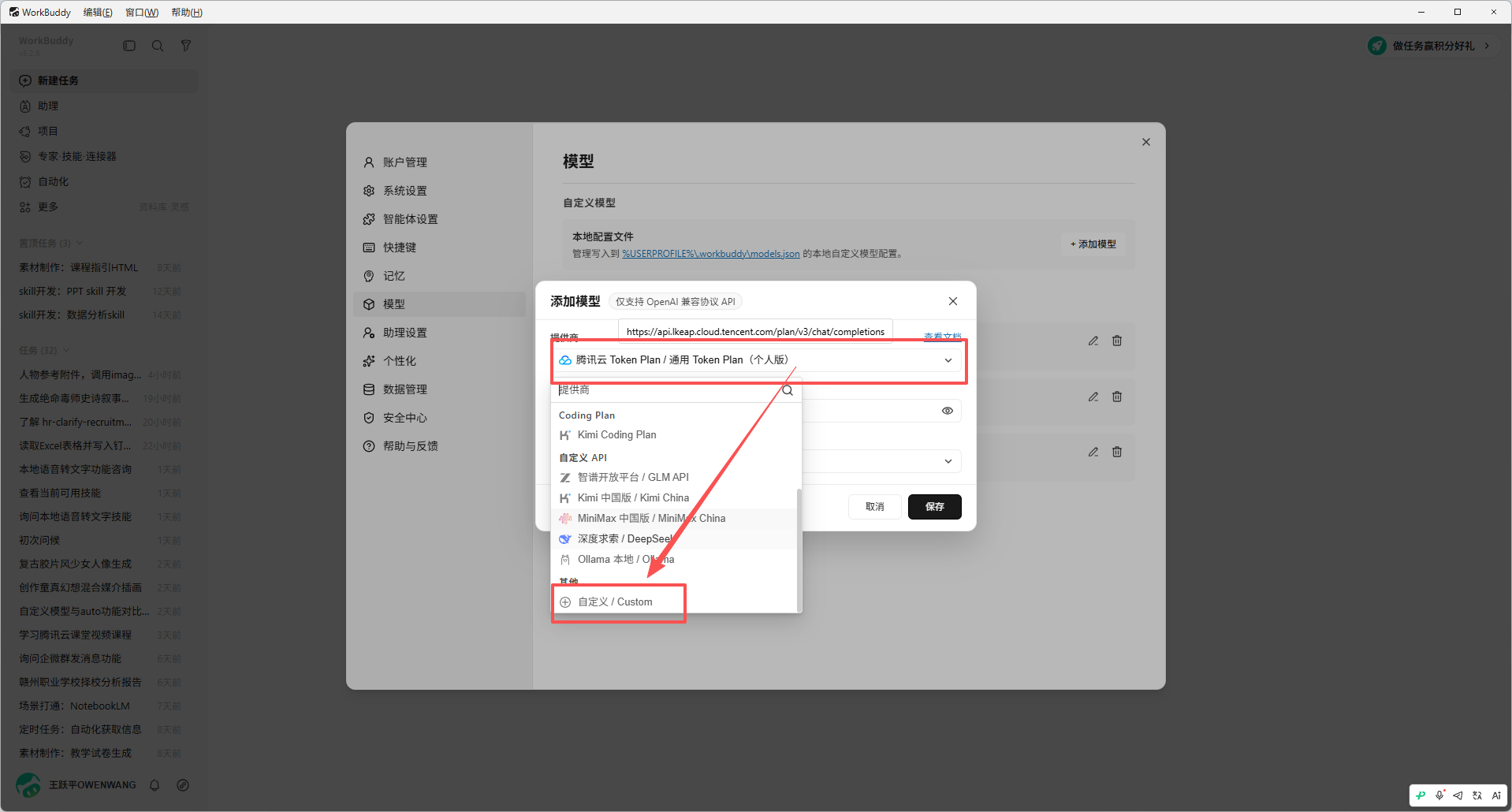Edit the first custom model entry
1512x812 pixels.
tap(1093, 341)
